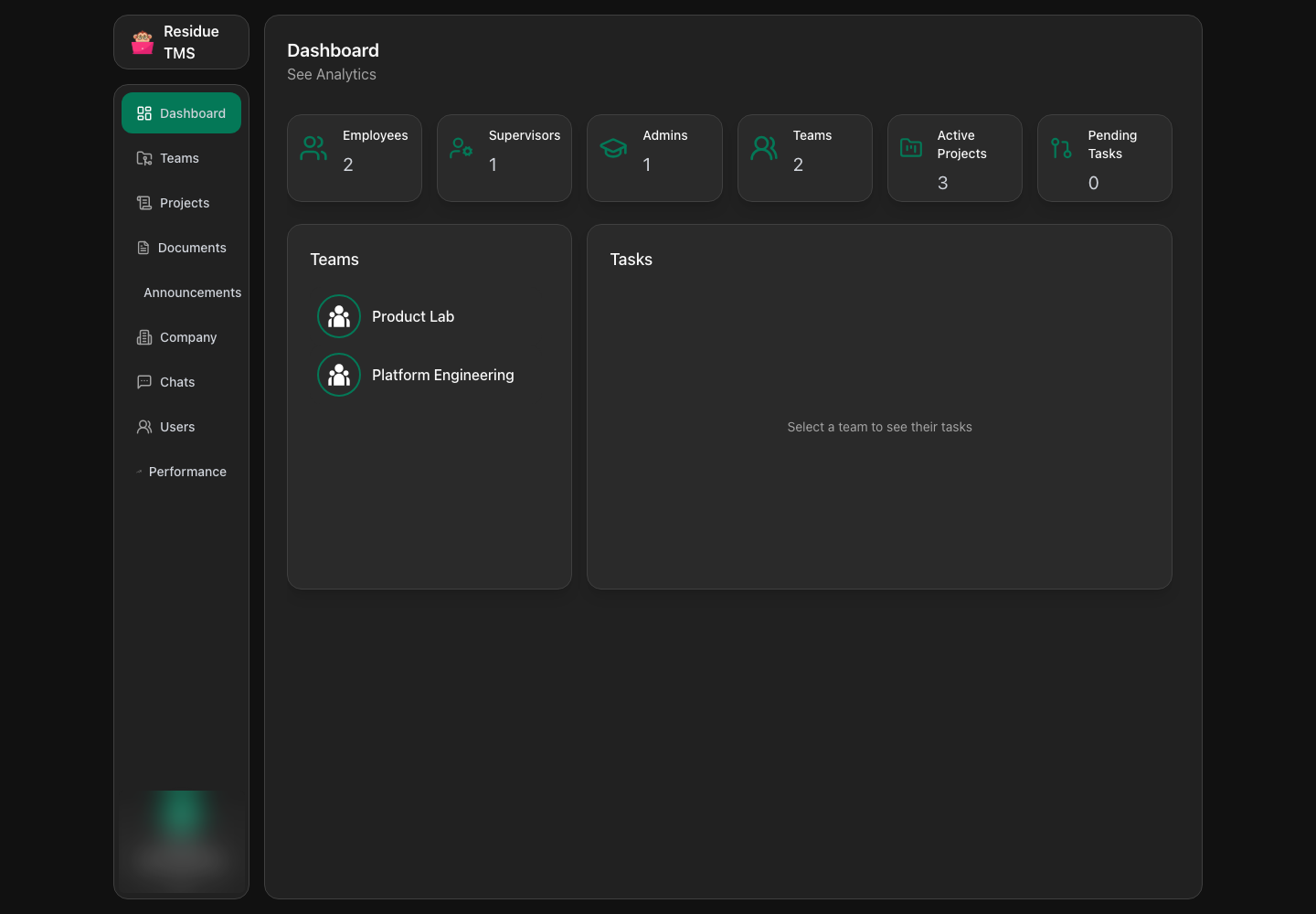Screen dimensions: 1316x914
Task: Click the Dashboard page title
Action: (x=334, y=50)
